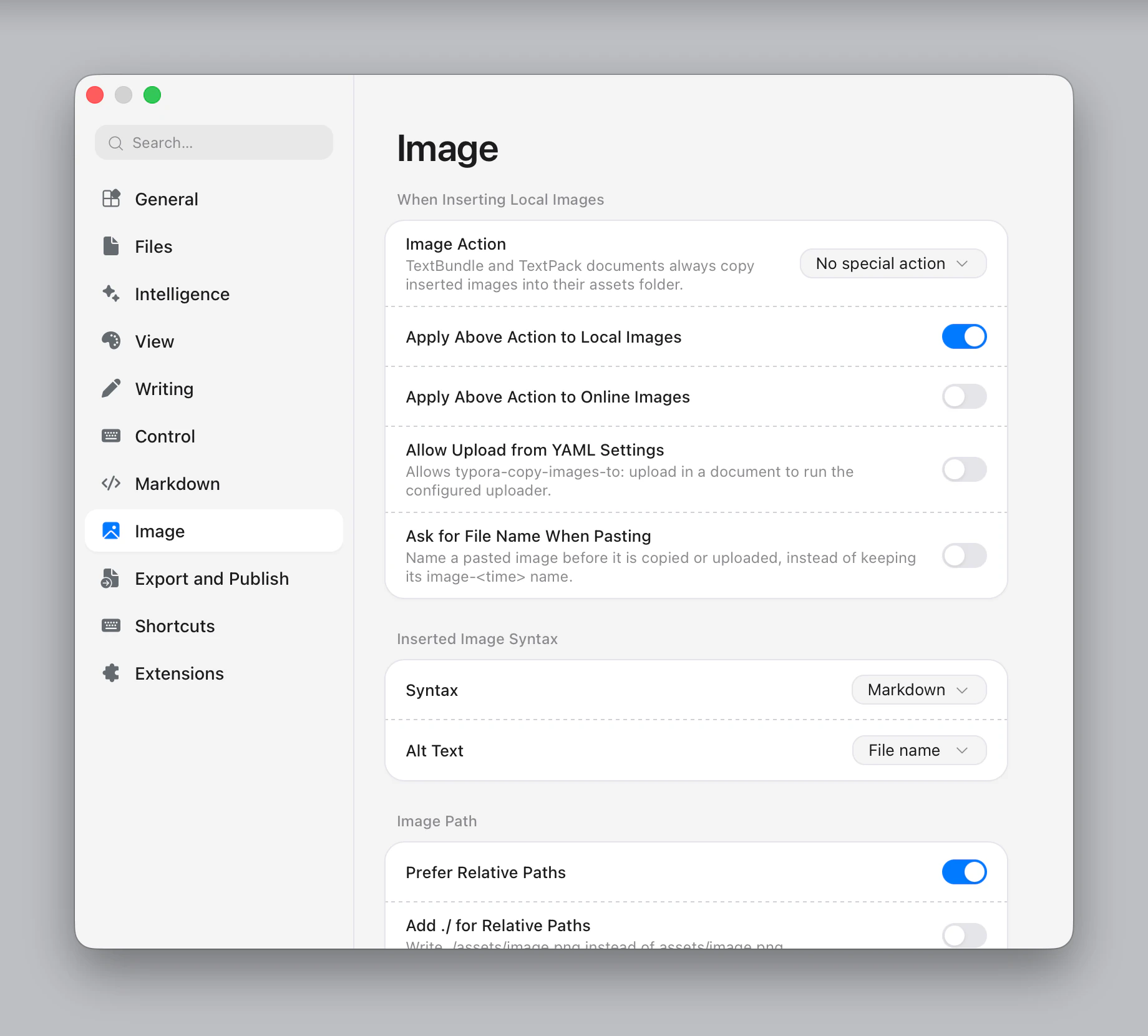Click the Export and Publish icon
The image size is (1148, 1036).
pyautogui.click(x=110, y=578)
